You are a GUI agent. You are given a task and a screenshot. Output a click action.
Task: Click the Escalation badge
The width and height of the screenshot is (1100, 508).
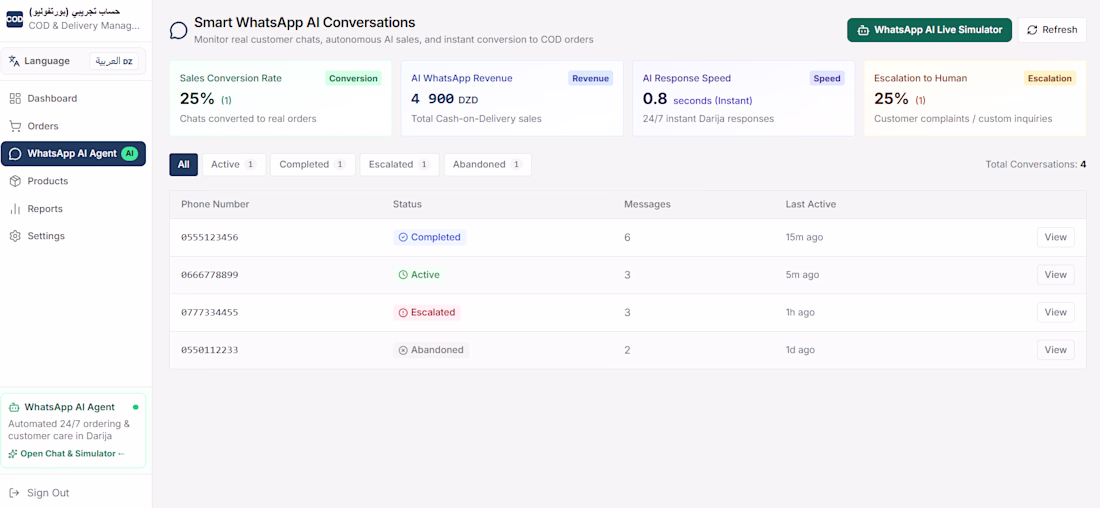(1049, 79)
